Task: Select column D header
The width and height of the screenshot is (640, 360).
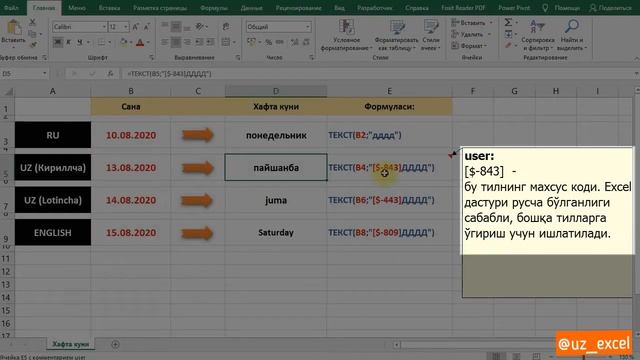Action: (276, 91)
